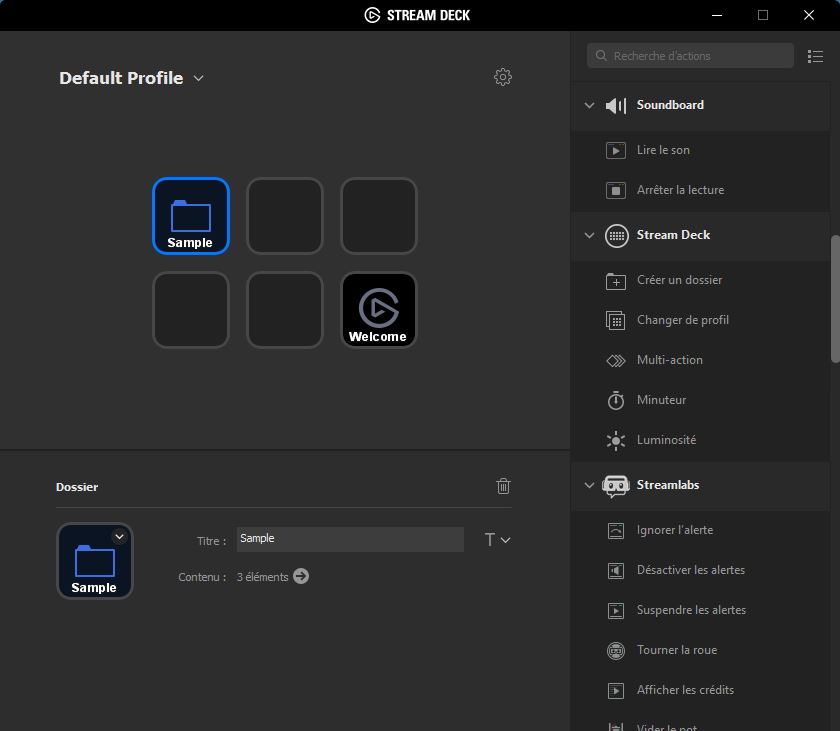
Task: Click the Afficher les crédits icon
Action: (x=616, y=690)
